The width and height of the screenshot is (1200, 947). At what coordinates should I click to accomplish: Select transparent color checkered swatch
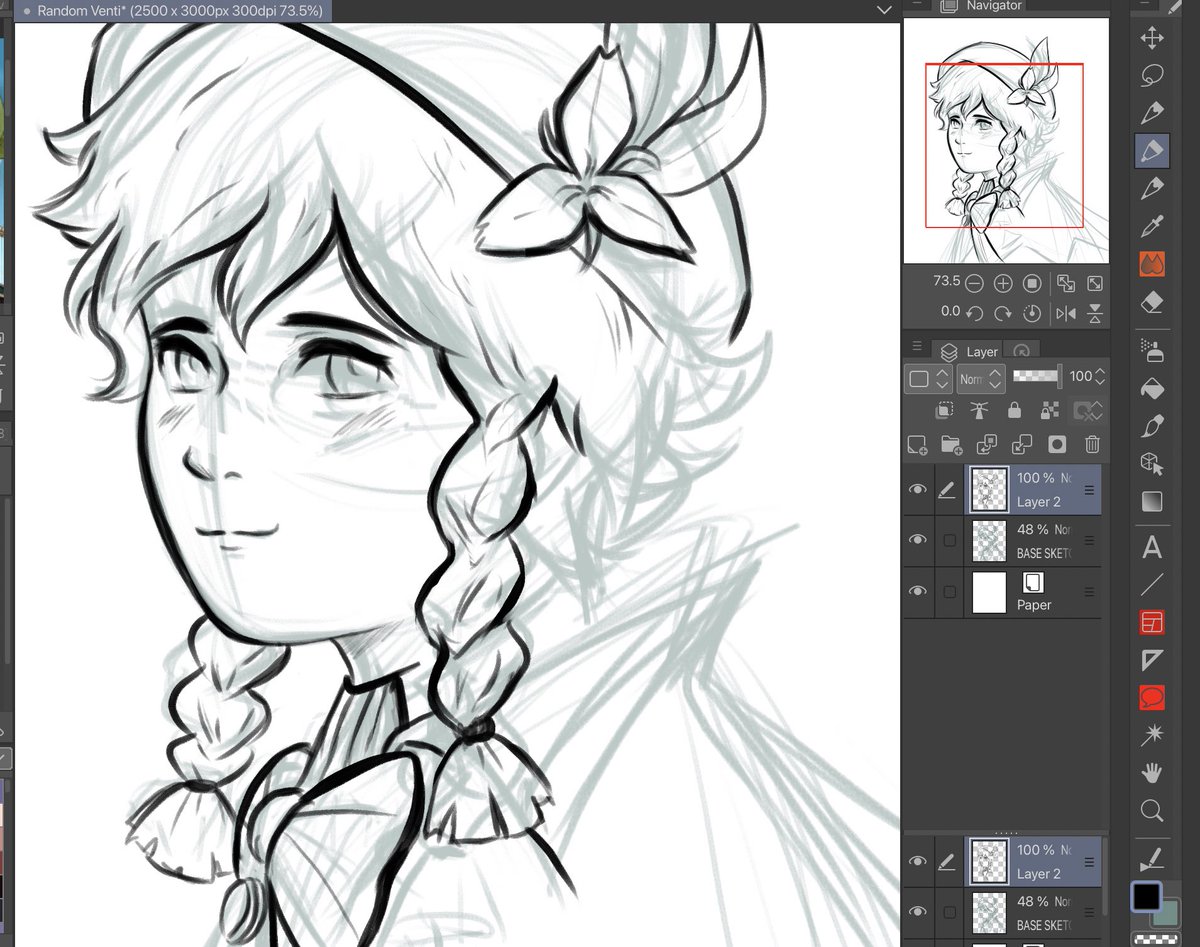click(1156, 939)
